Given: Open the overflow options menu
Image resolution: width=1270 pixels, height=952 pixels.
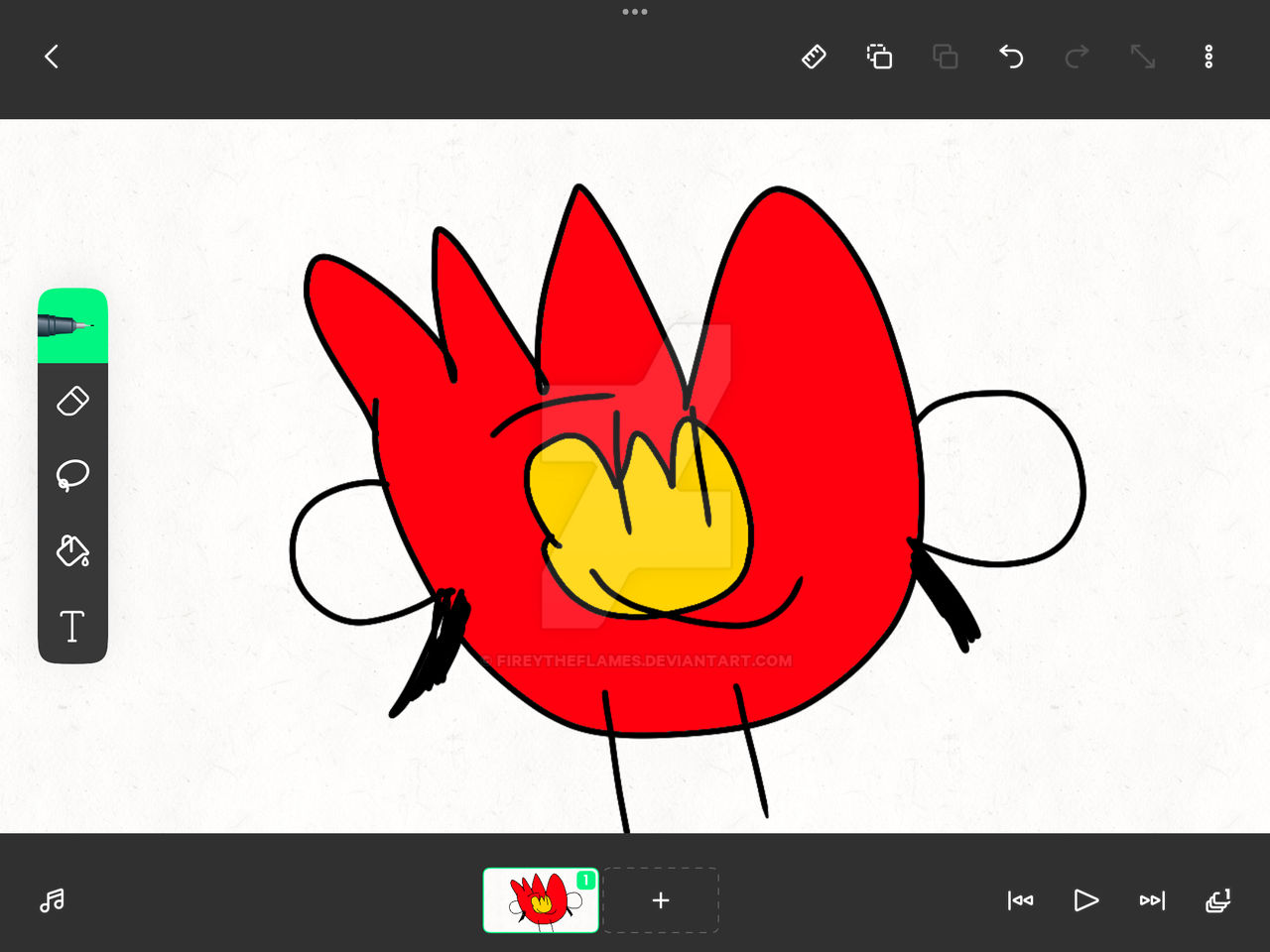Looking at the screenshot, I should [1208, 57].
